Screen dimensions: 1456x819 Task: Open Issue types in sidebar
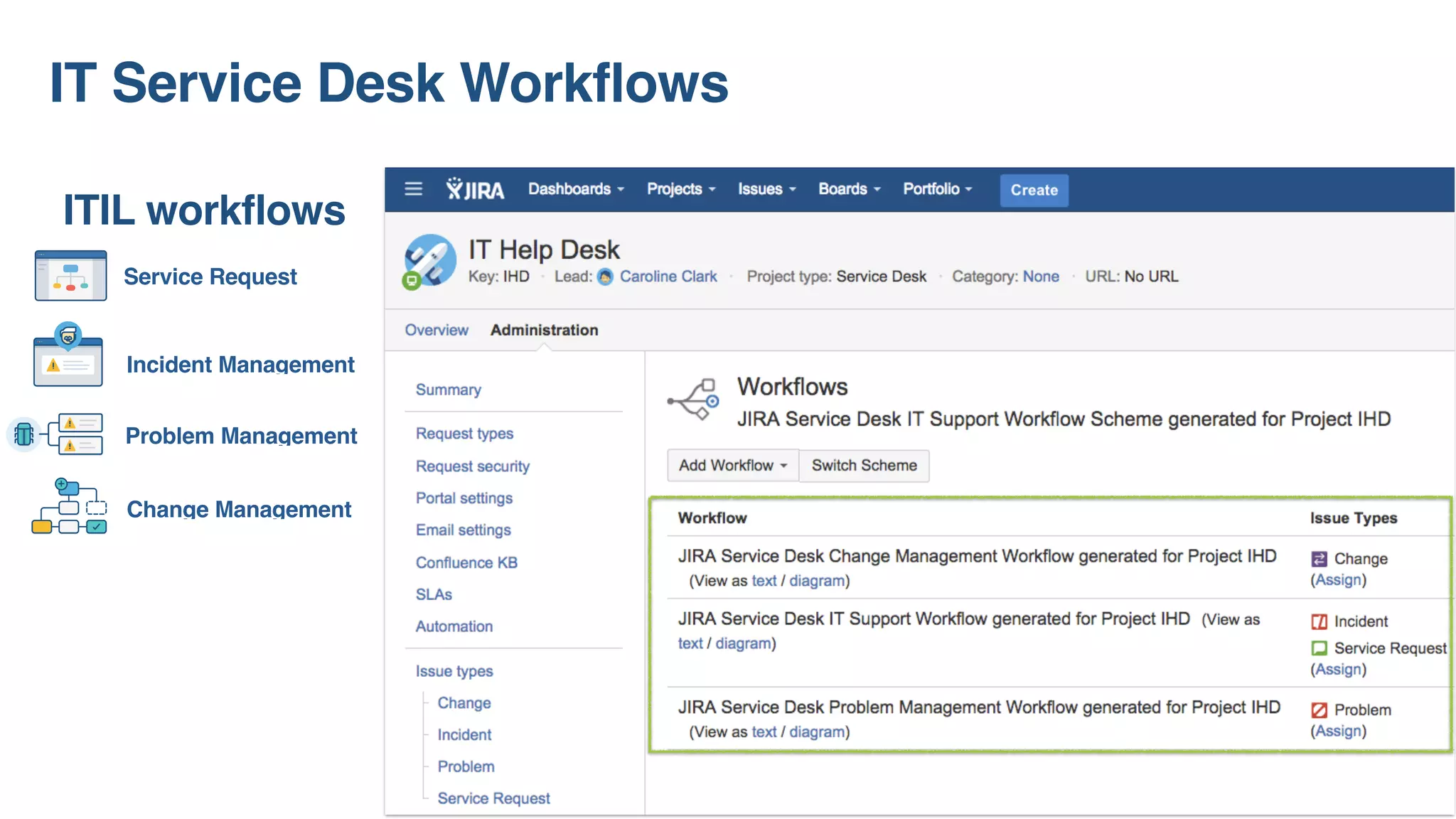(x=454, y=671)
